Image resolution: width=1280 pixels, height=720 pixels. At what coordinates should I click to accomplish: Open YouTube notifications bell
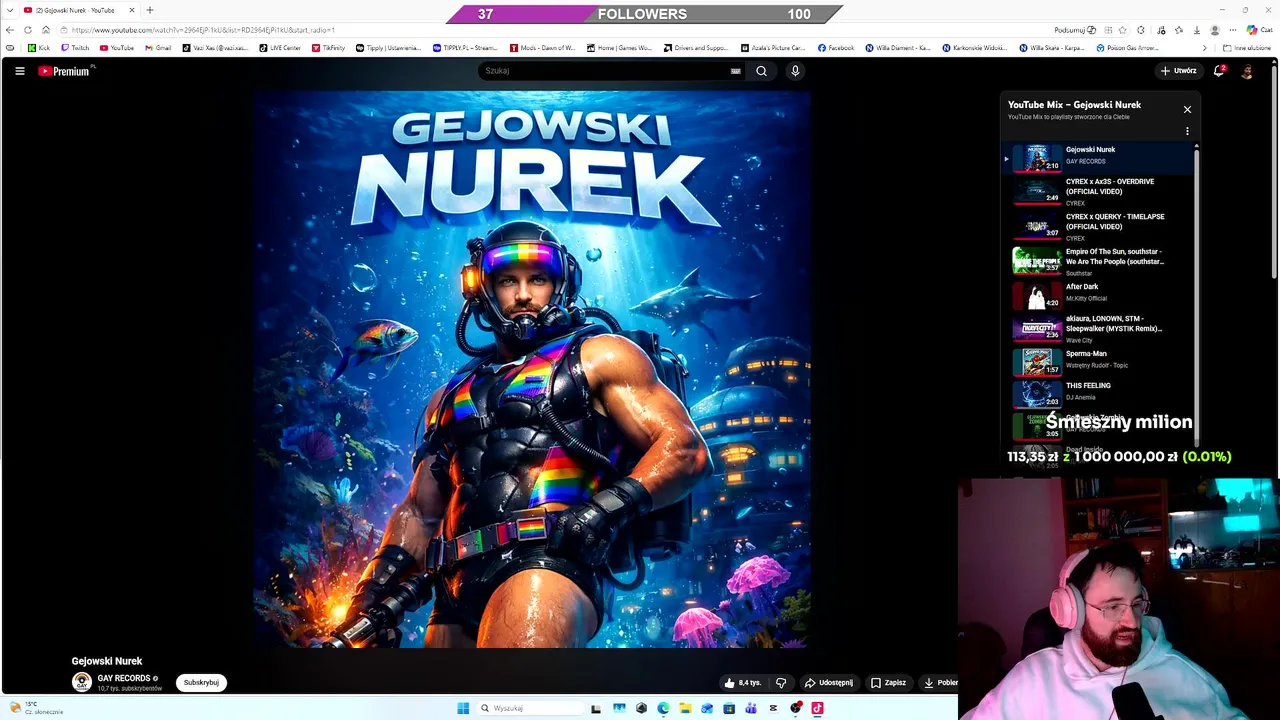coord(1219,71)
